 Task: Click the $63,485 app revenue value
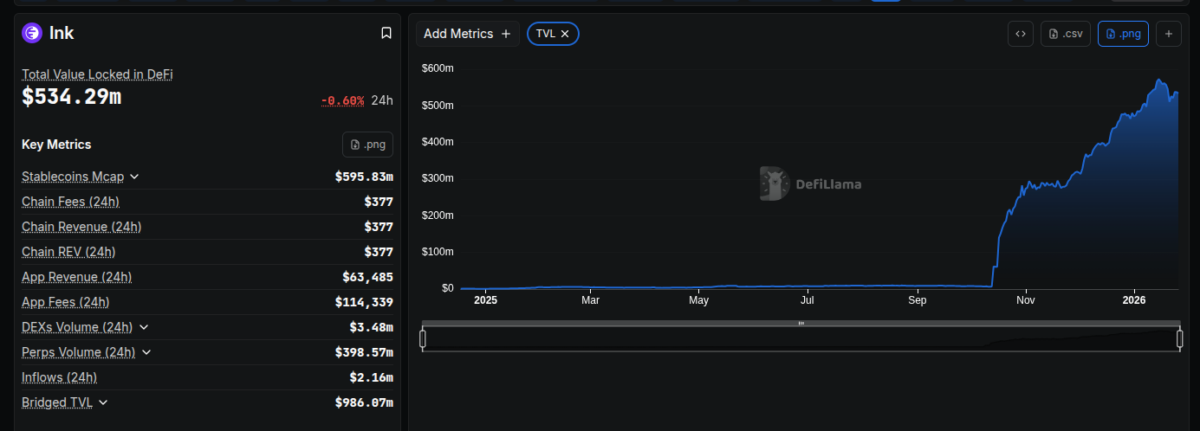pos(368,277)
